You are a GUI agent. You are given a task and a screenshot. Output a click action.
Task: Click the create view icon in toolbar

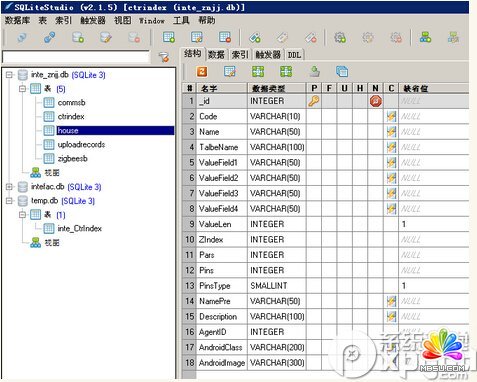(425, 37)
